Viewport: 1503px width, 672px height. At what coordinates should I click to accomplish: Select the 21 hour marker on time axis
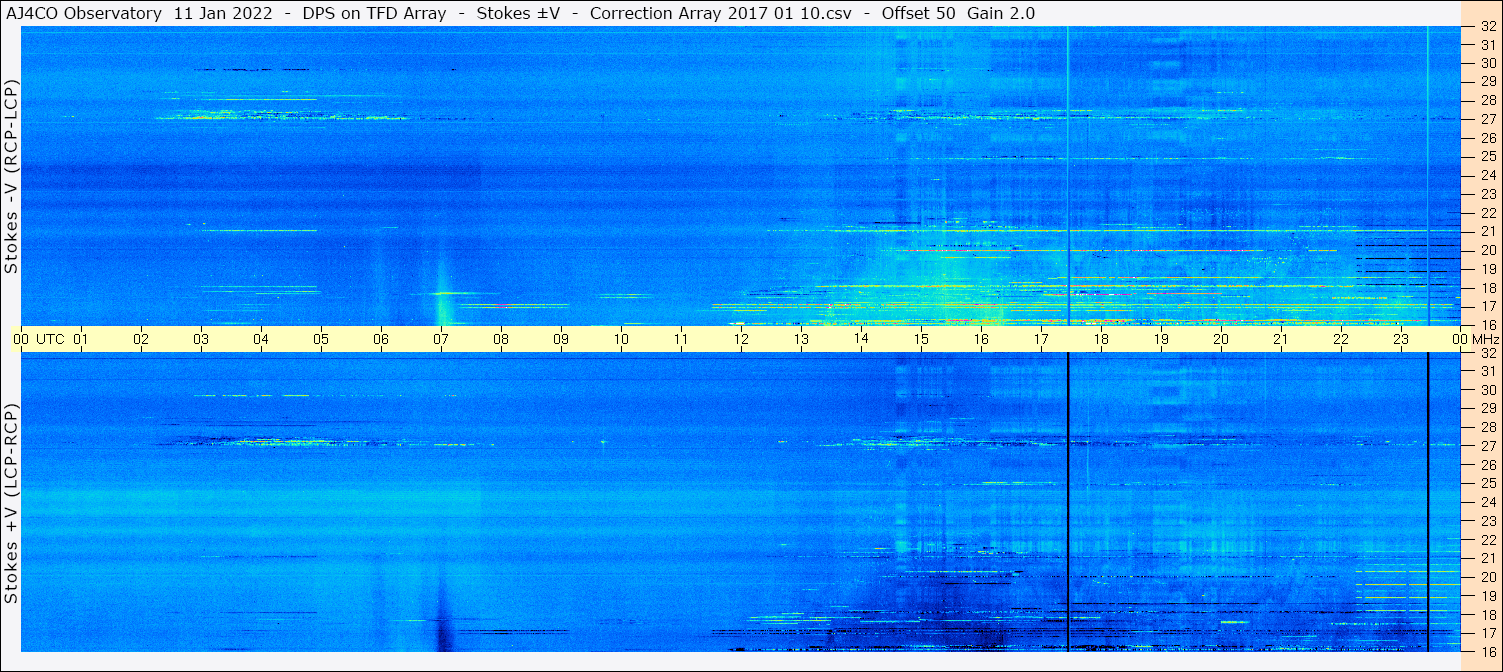click(1281, 339)
